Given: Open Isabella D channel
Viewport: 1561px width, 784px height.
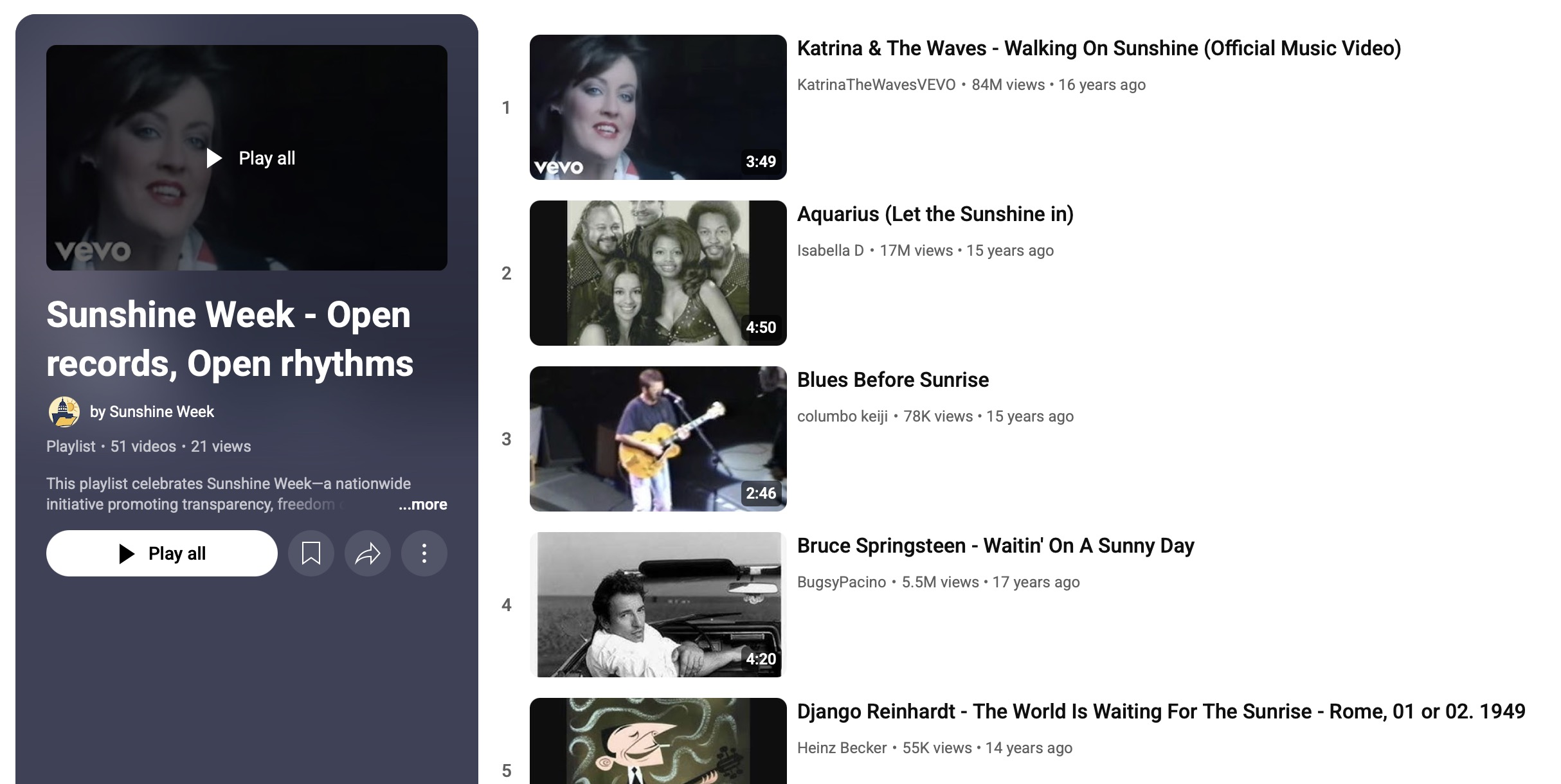Looking at the screenshot, I should 831,251.
